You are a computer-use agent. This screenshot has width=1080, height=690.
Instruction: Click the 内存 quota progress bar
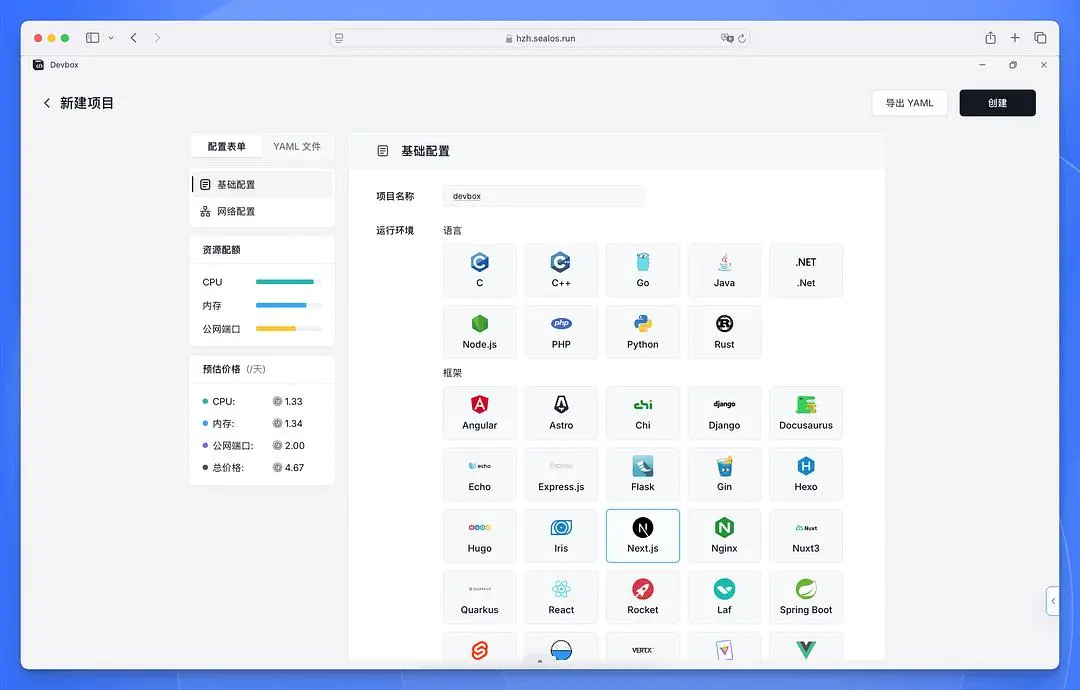[288, 305]
